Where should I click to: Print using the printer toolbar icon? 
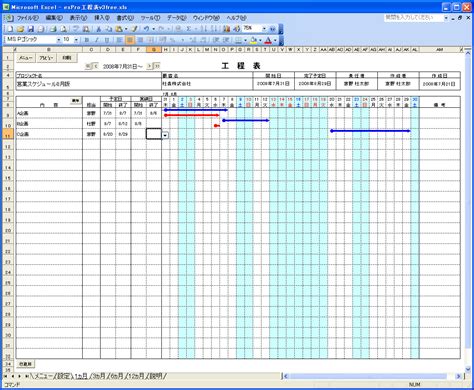[x=53, y=29]
